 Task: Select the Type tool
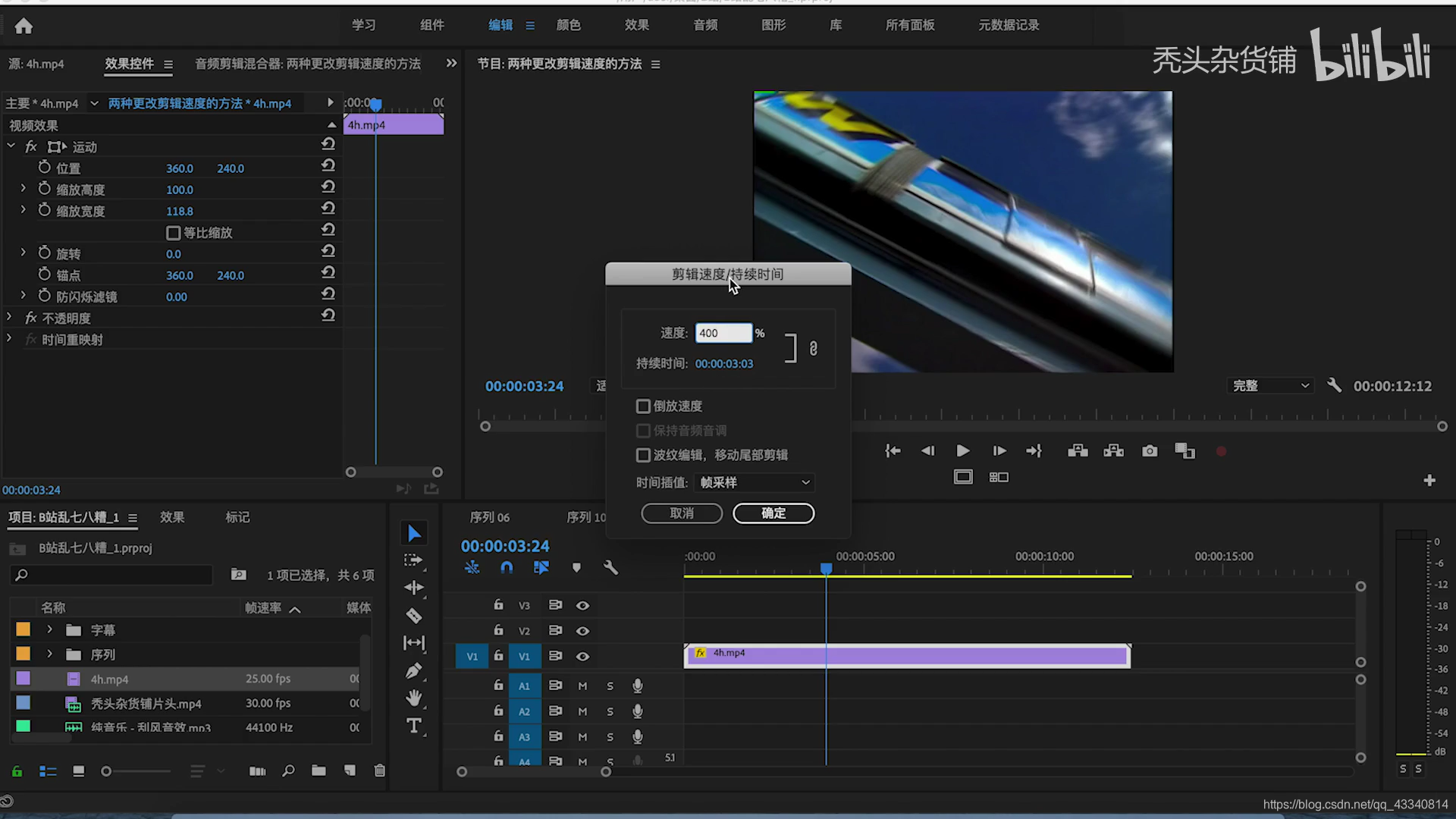(414, 726)
